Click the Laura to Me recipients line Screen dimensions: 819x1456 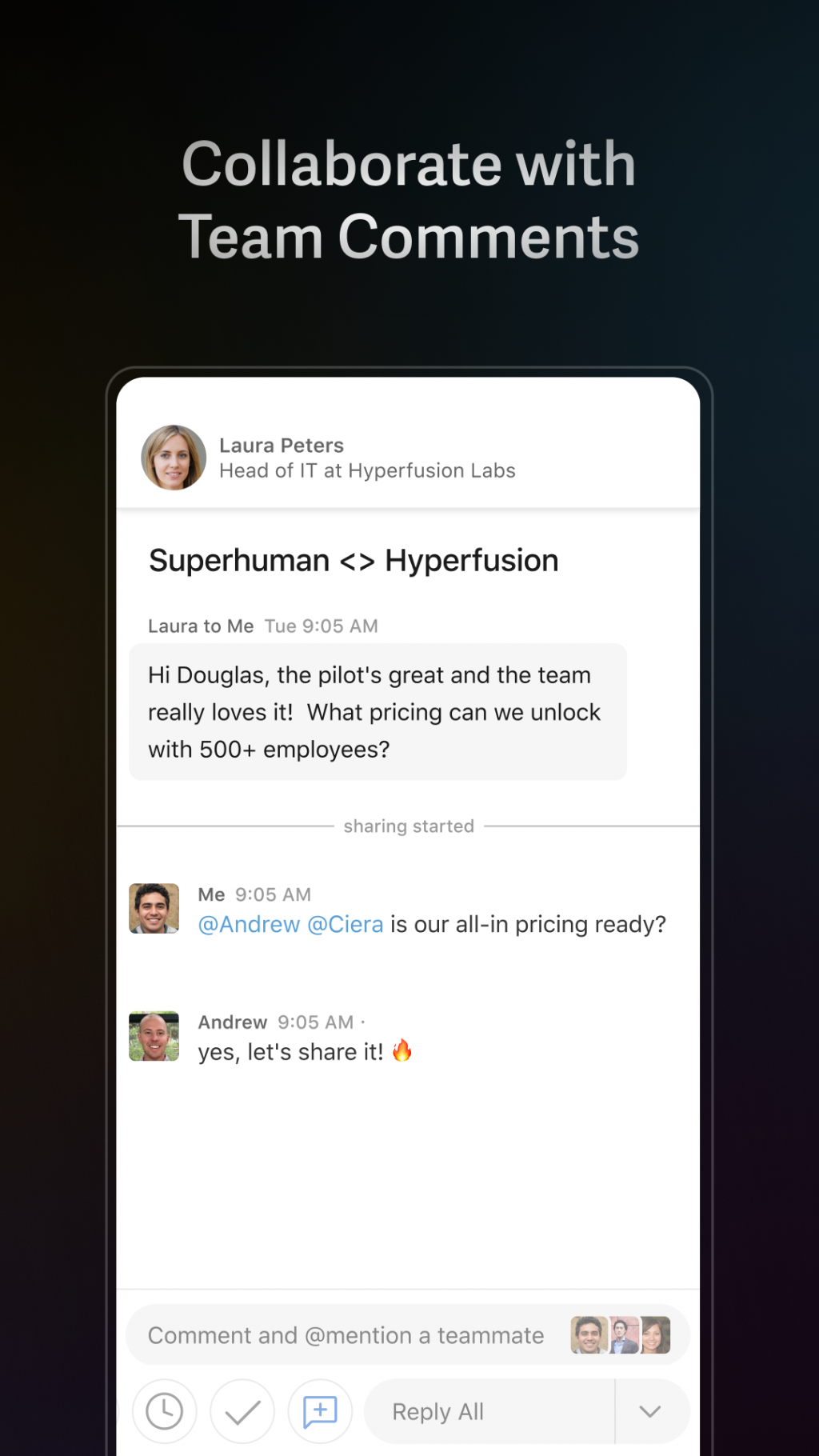(x=201, y=626)
